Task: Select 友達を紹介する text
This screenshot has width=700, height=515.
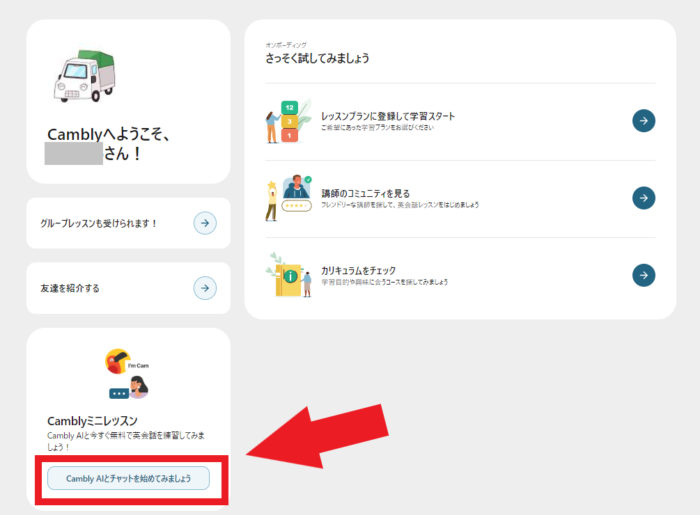Action: [x=70, y=288]
